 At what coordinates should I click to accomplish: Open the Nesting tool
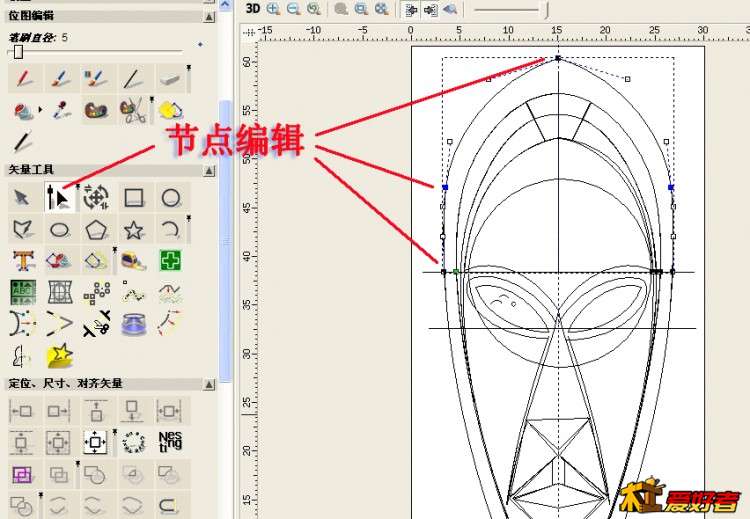pos(170,442)
